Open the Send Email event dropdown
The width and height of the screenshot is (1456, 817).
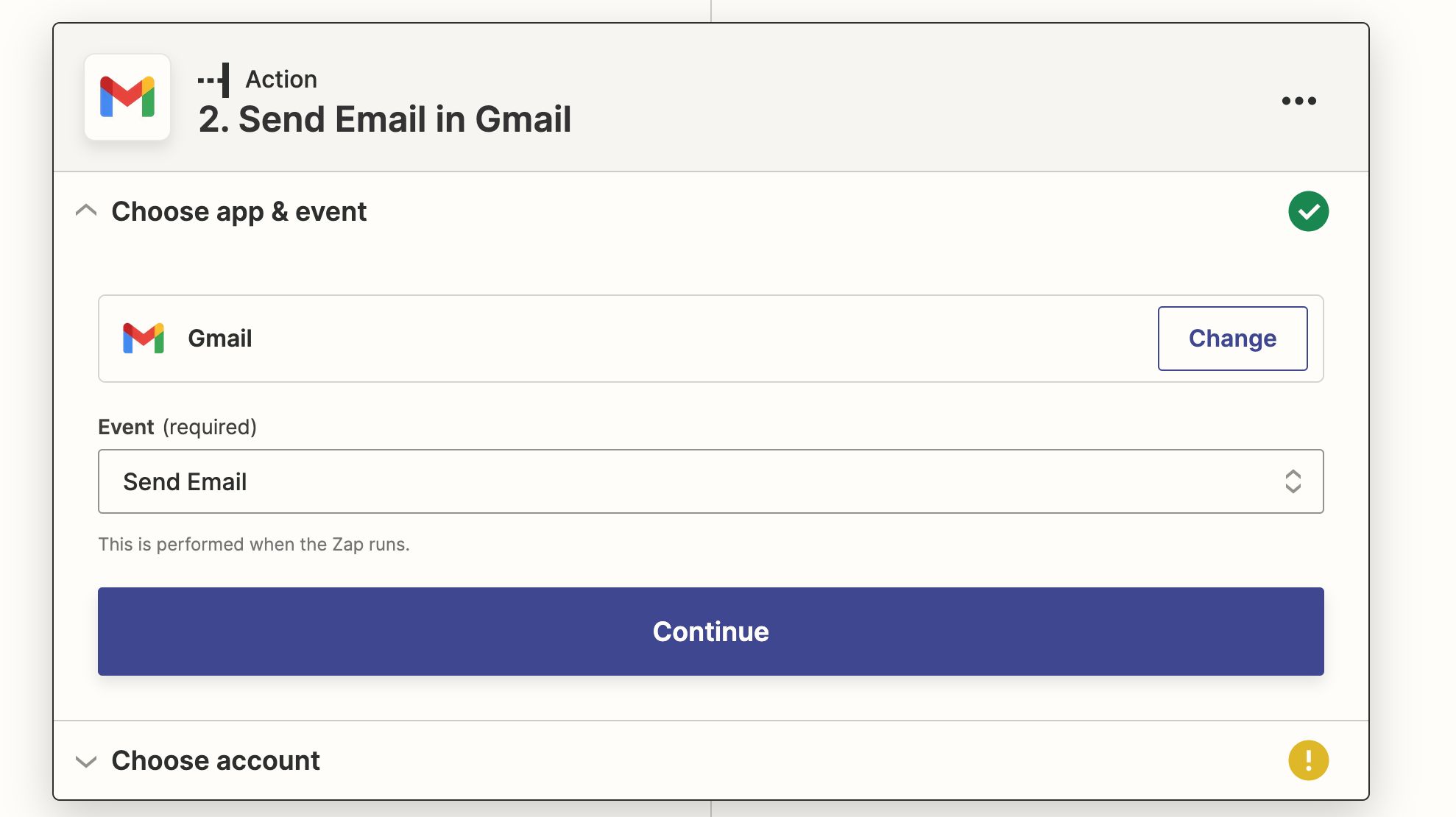click(x=710, y=481)
